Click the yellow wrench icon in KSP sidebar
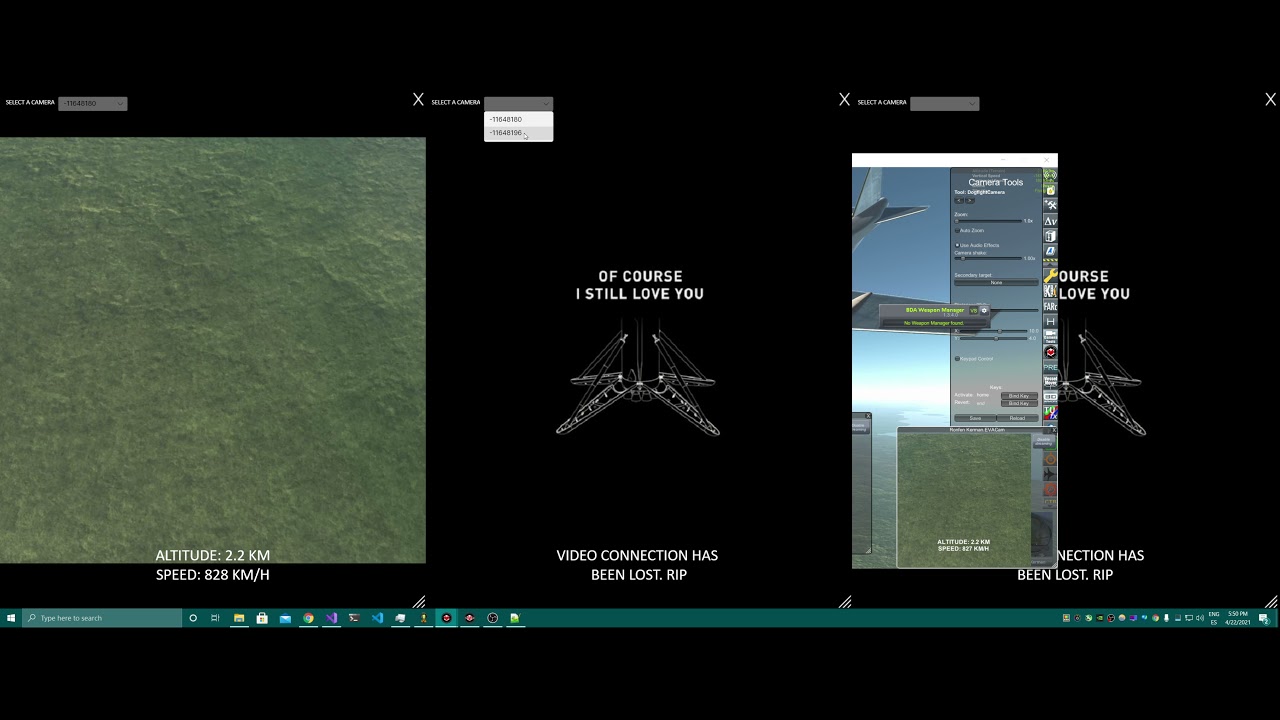1280x720 pixels. pos(1051,275)
